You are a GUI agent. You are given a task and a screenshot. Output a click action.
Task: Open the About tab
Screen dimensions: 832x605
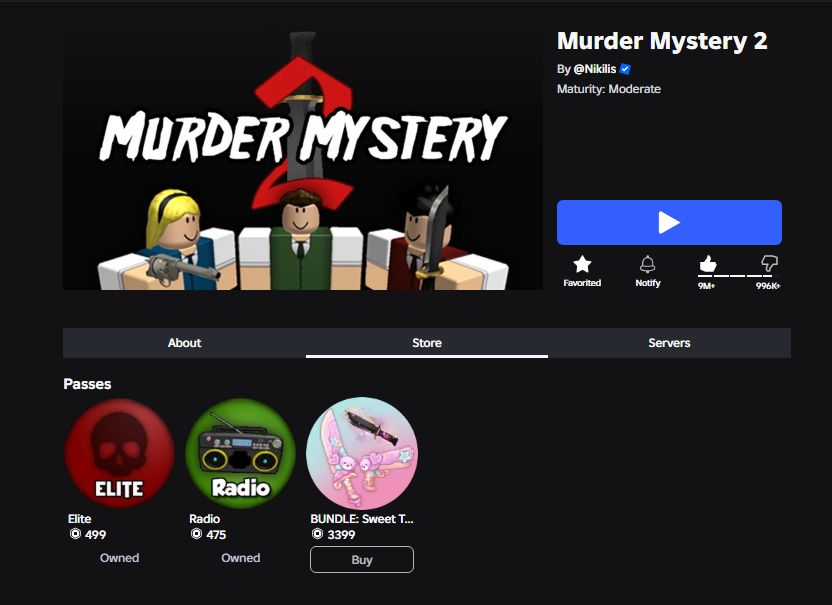click(185, 343)
